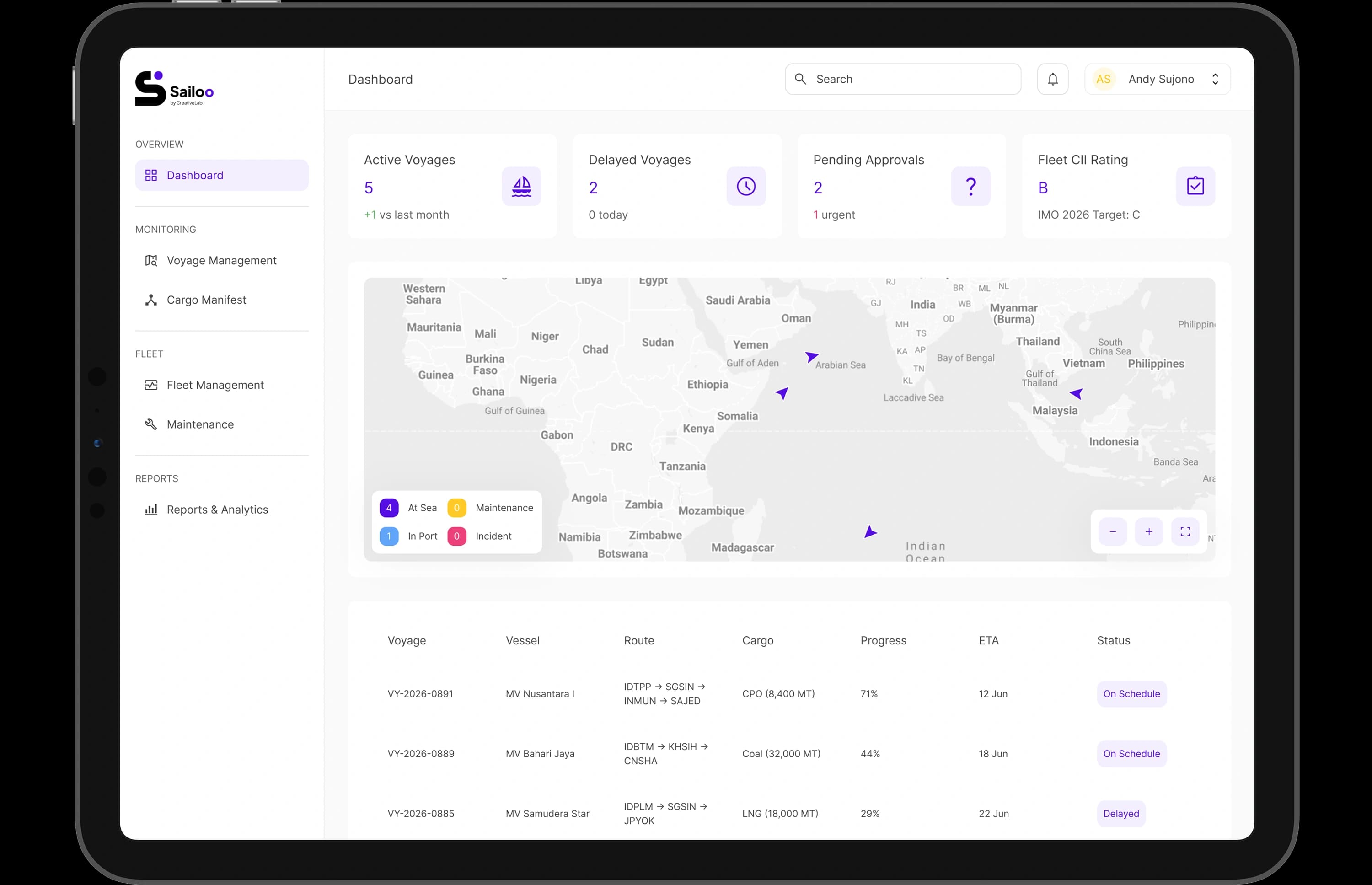Select the vessel marker east of Madagascar
This screenshot has height=885, width=1372.
pyautogui.click(x=870, y=531)
